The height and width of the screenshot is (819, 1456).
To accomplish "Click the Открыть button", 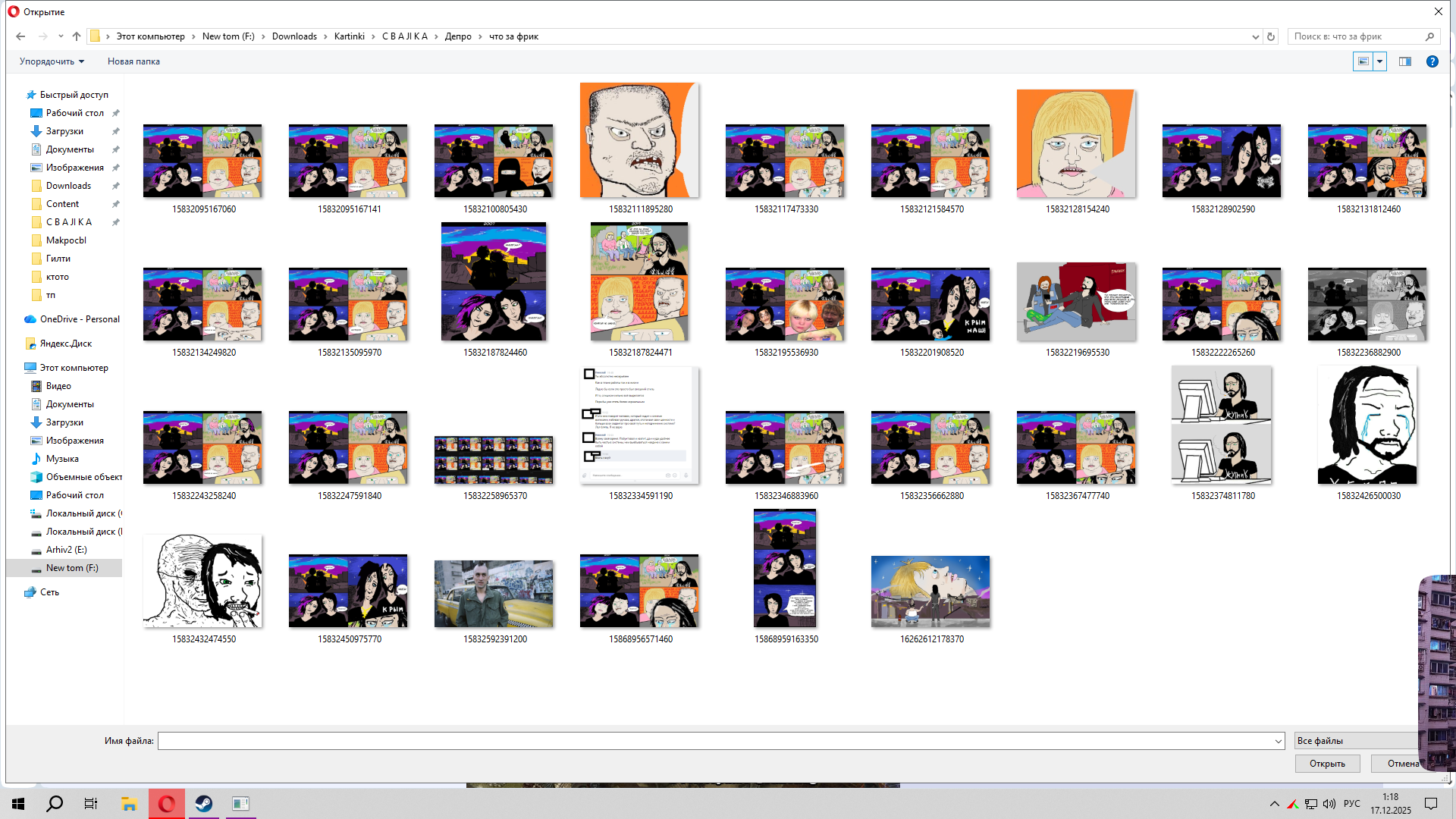I will (x=1327, y=764).
